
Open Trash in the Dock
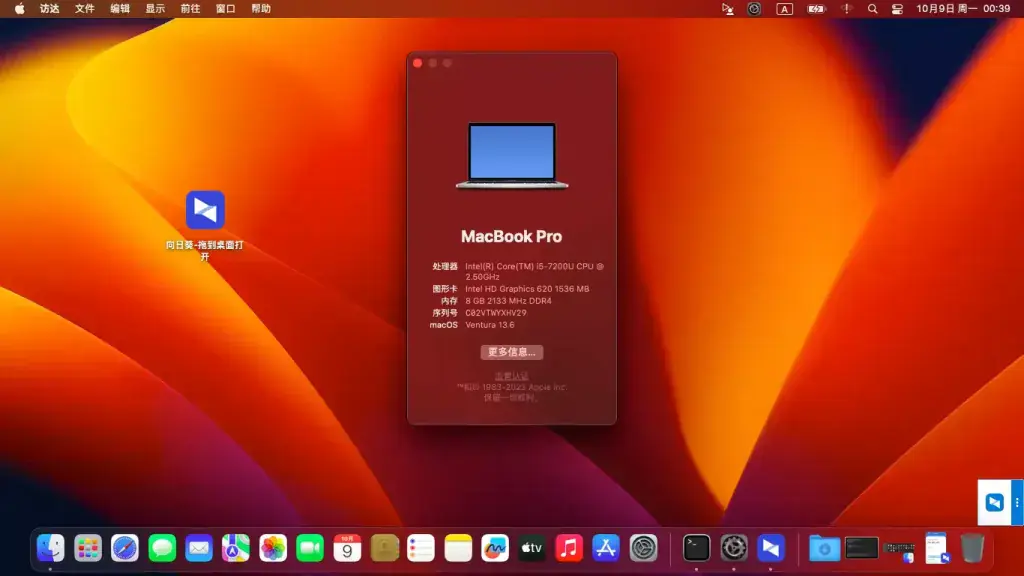tap(972, 548)
